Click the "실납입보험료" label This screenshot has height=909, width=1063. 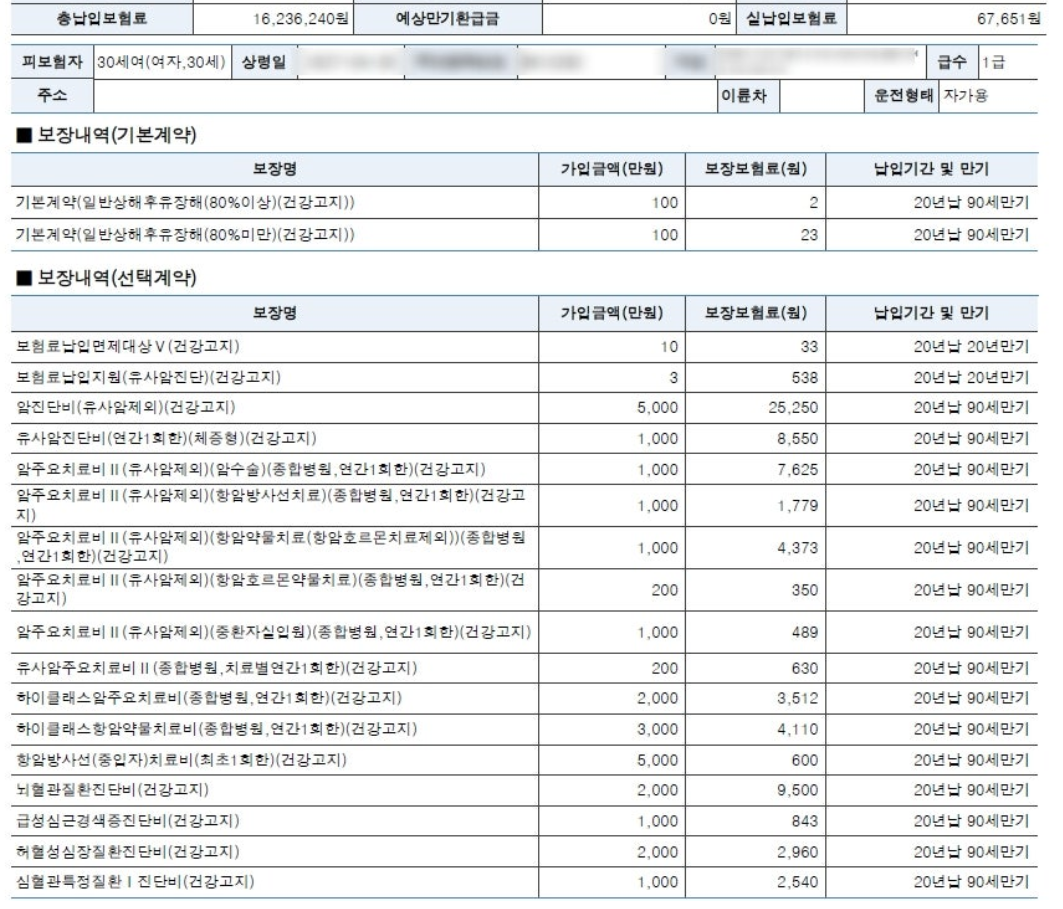tap(791, 18)
